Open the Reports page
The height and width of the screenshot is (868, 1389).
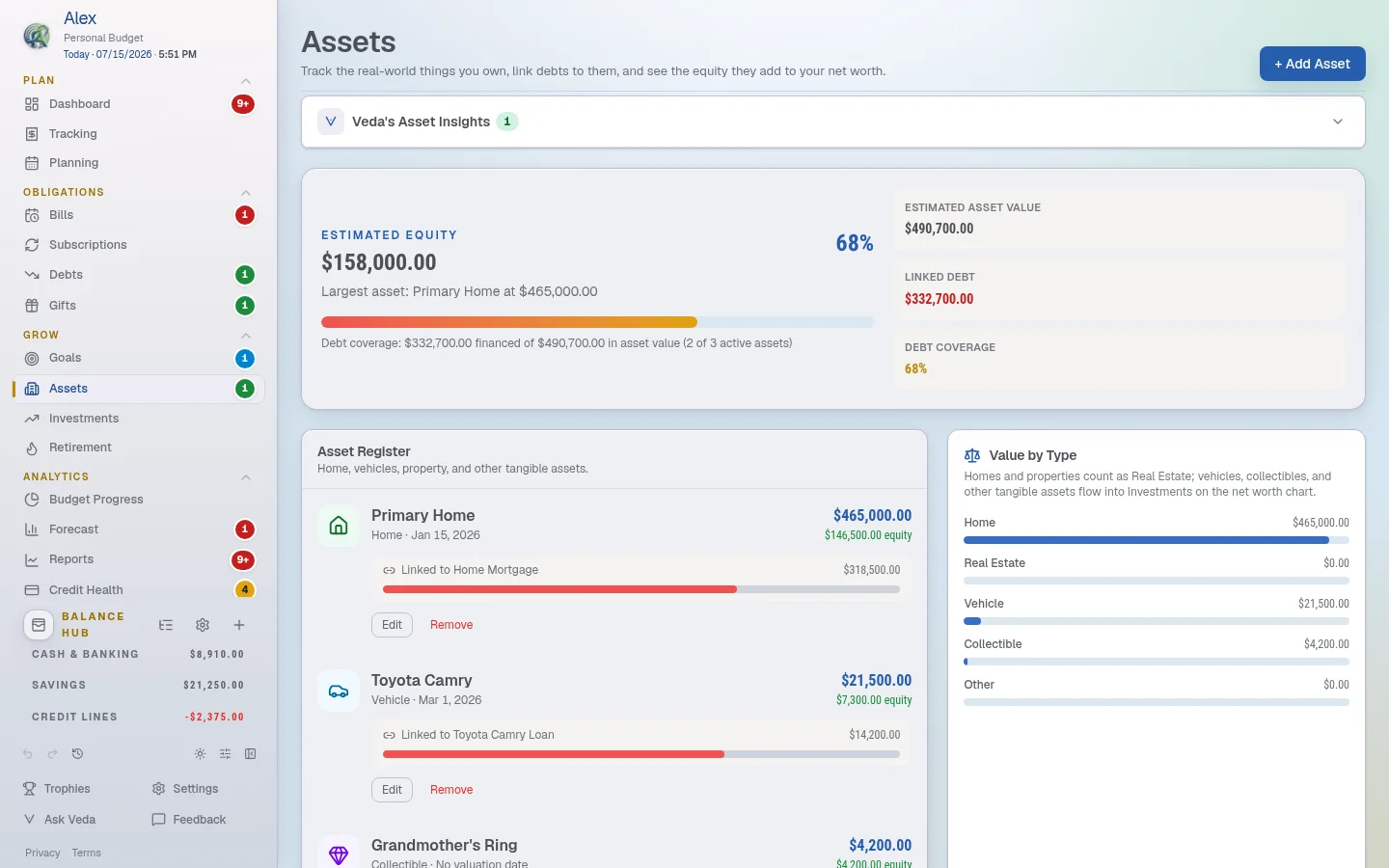(x=139, y=559)
